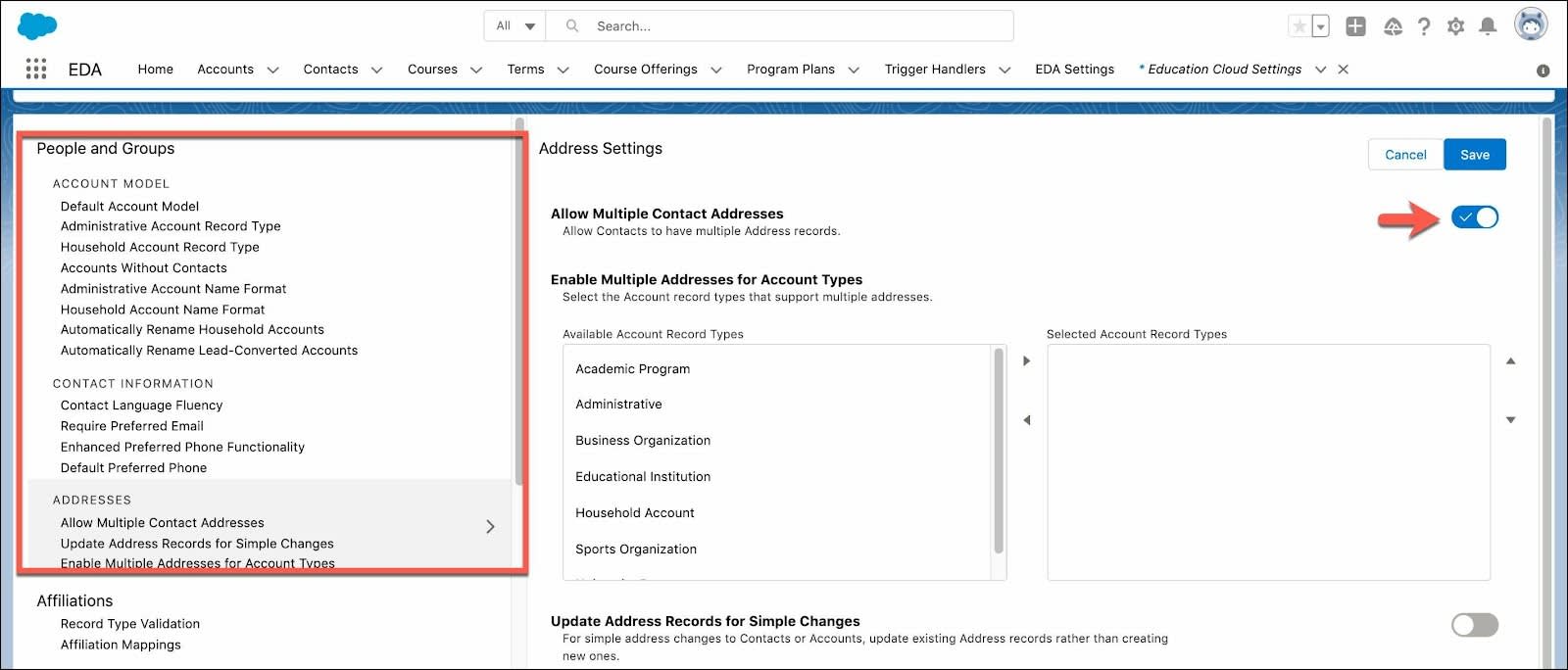Switch to the EDA Settings tab
Screen dimensions: 1568x670
(x=1074, y=70)
